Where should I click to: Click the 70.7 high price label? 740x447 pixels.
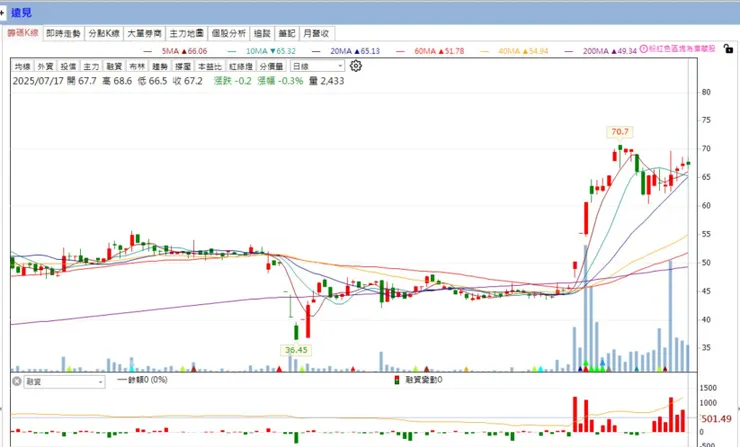[620, 132]
